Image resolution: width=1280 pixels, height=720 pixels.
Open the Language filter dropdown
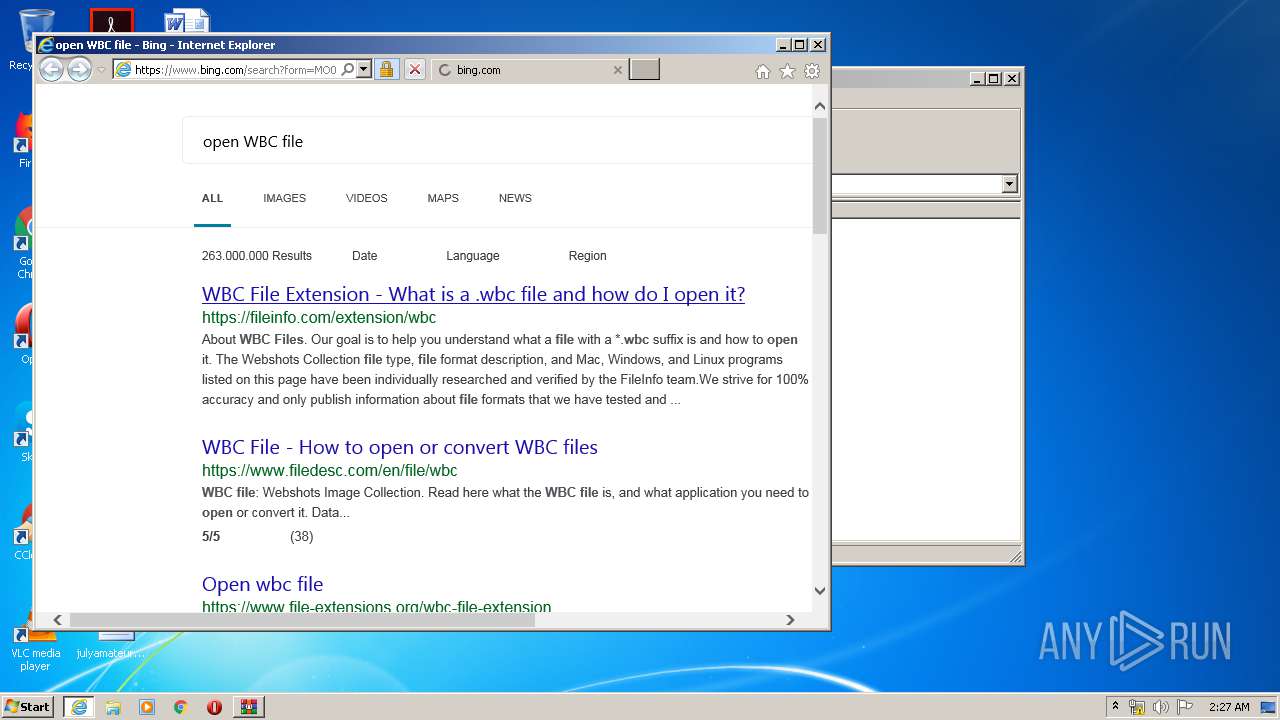[473, 256]
